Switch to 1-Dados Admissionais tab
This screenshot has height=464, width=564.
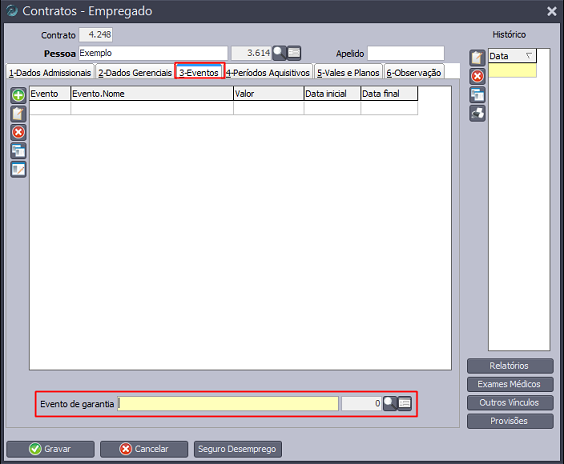[x=50, y=72]
